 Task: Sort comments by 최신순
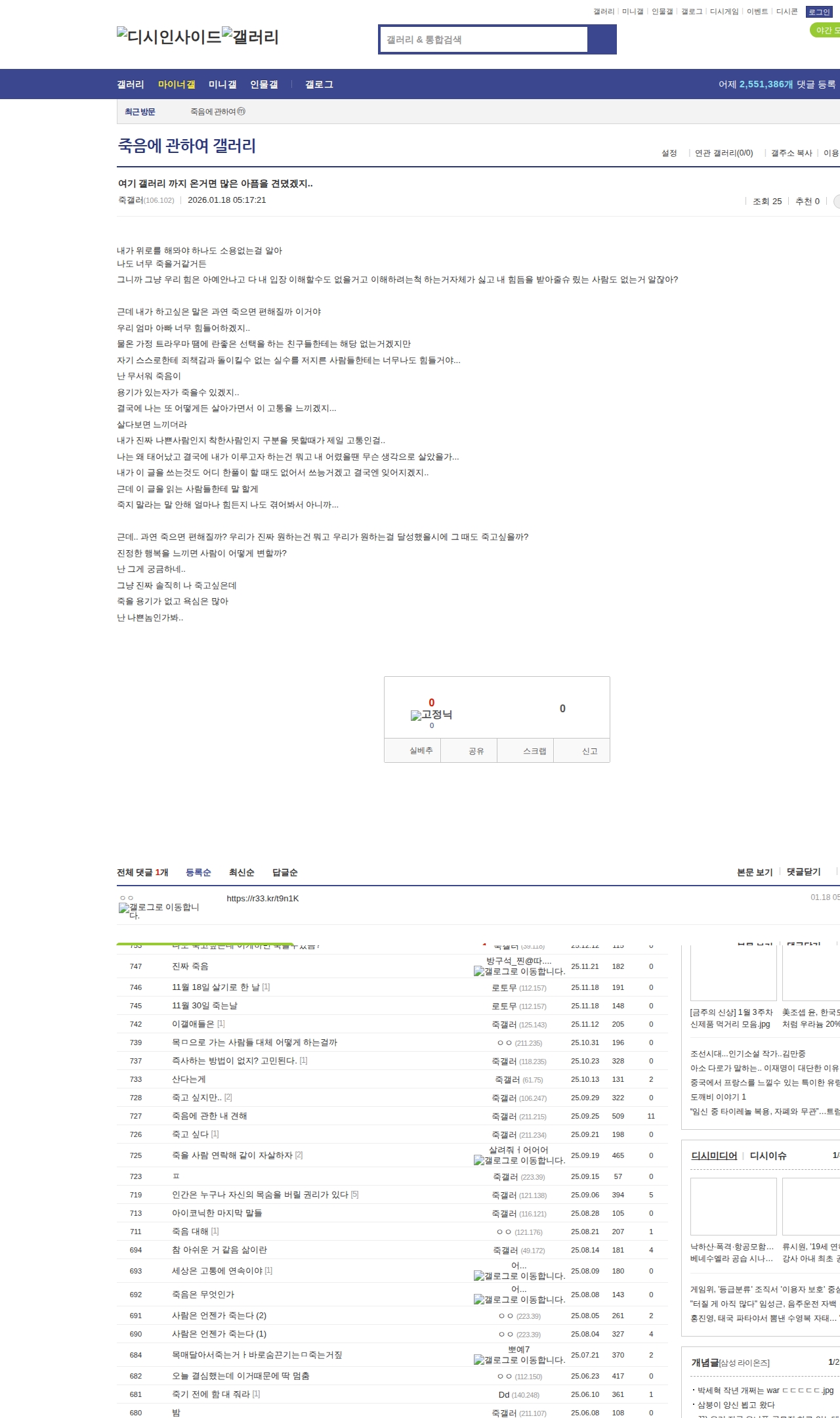pos(241,872)
